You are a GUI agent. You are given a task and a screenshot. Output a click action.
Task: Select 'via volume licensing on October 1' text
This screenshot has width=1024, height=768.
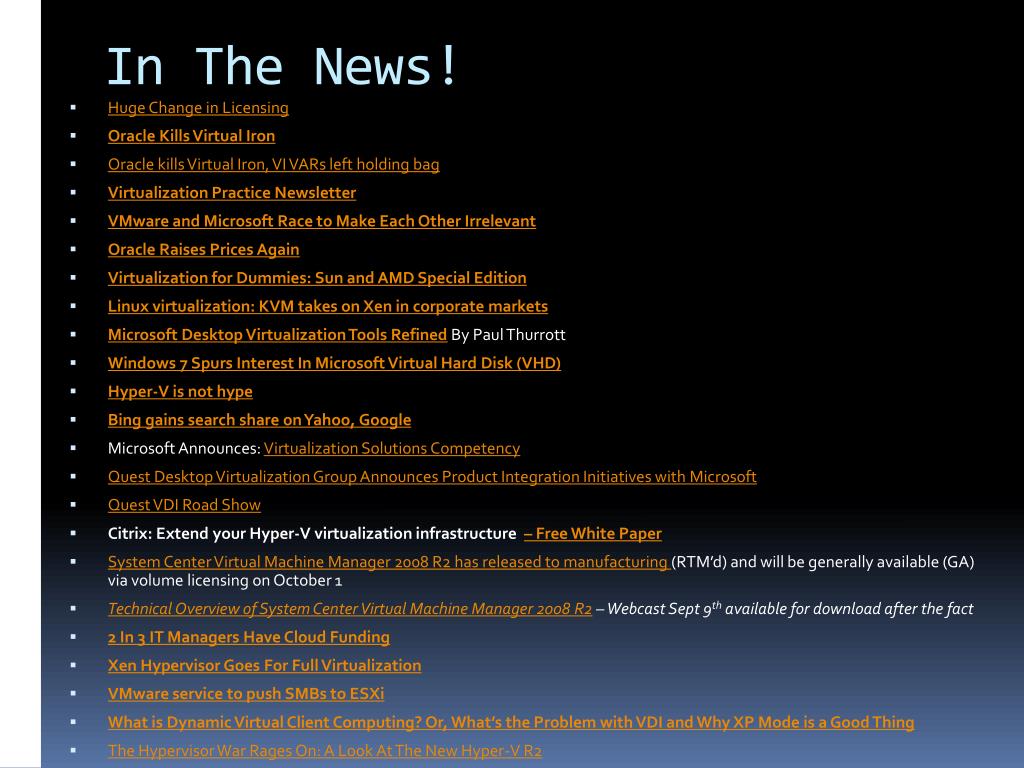(225, 581)
